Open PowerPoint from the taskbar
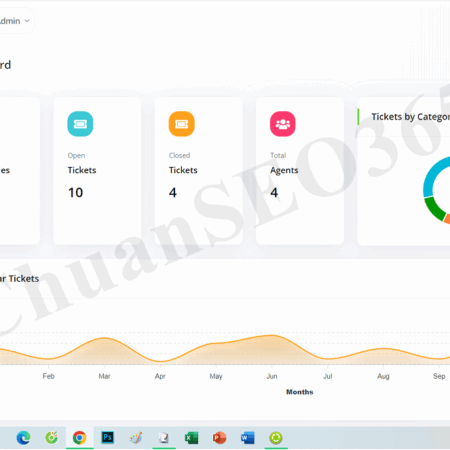 [219, 438]
